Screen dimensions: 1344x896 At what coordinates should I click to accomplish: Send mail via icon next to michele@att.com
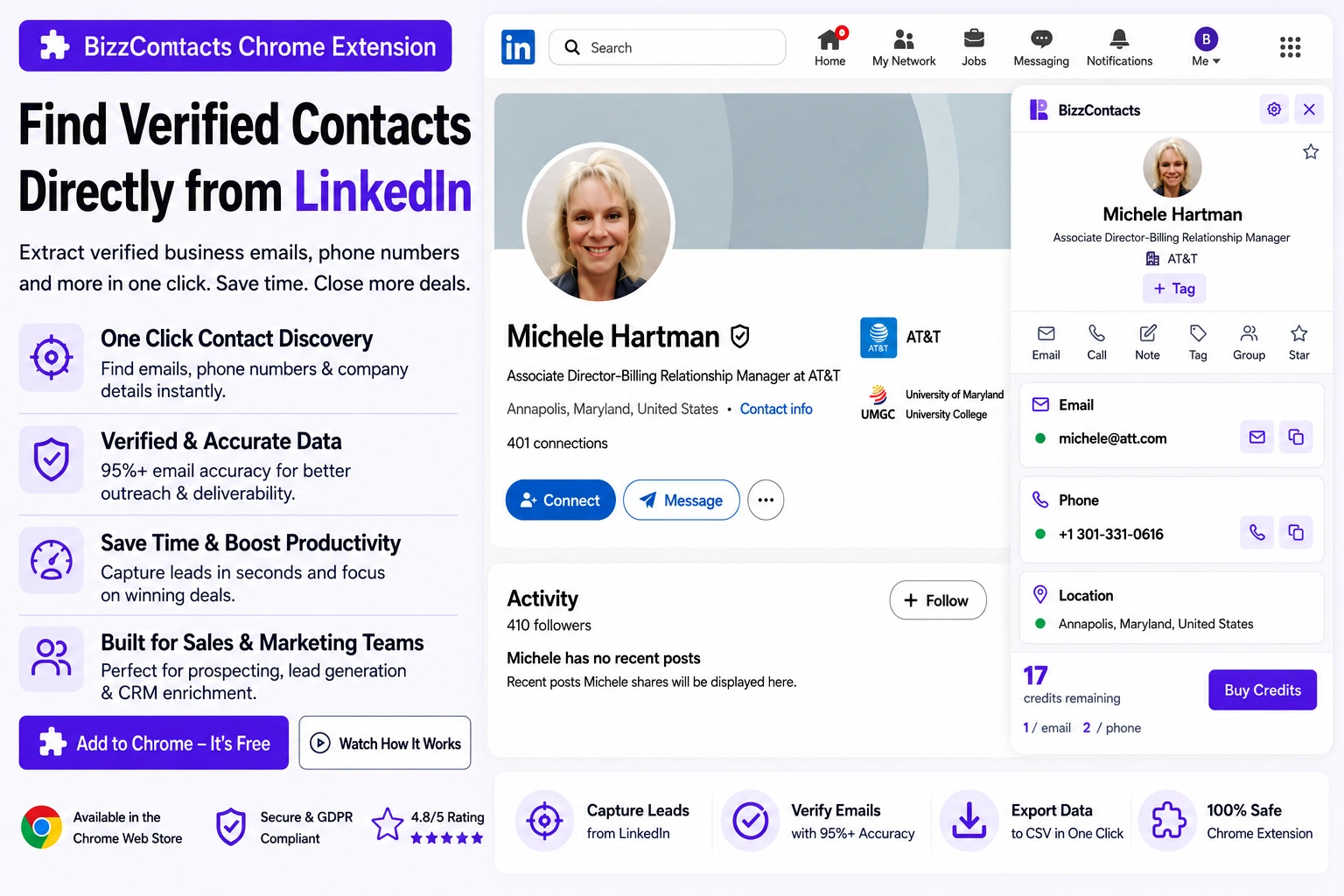[1257, 437]
